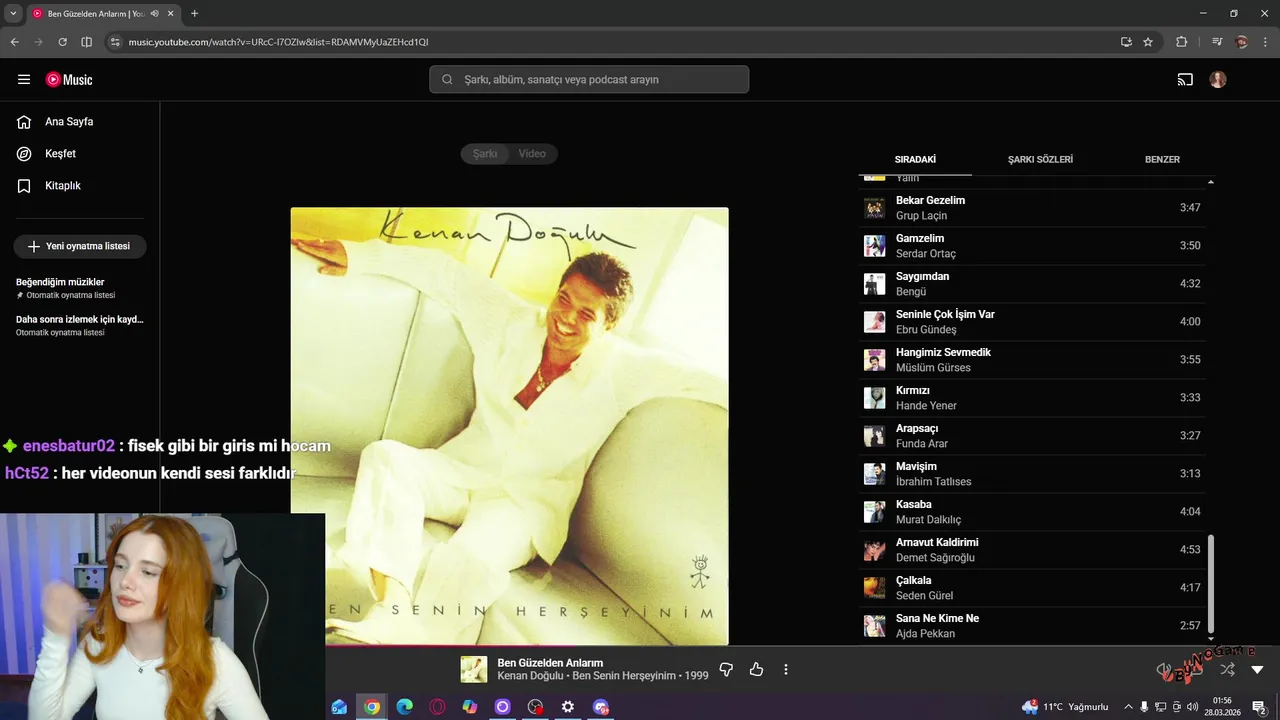Select the SIRADAKİ tab

915,159
